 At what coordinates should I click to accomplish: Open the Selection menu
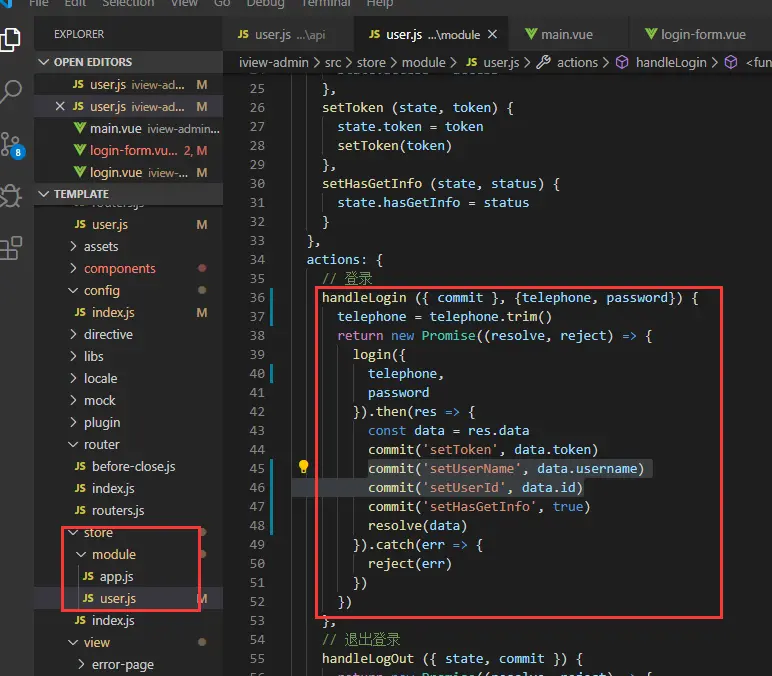coord(128,3)
